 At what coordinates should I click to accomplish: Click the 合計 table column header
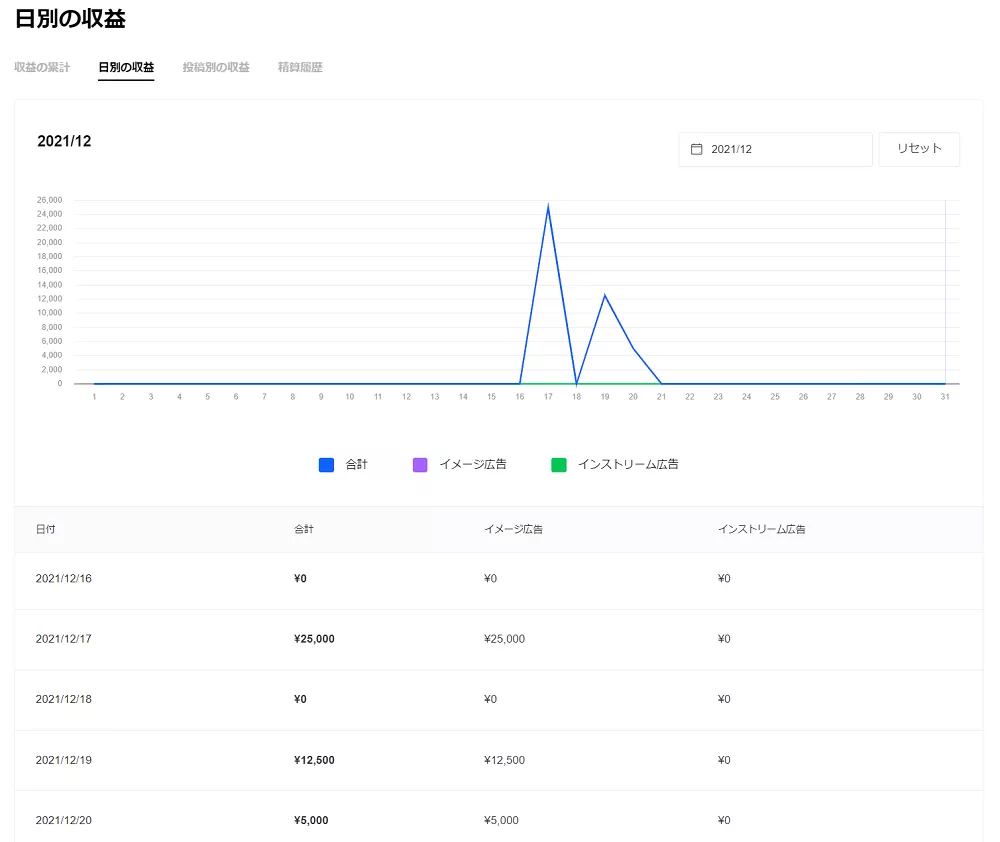tap(304, 529)
